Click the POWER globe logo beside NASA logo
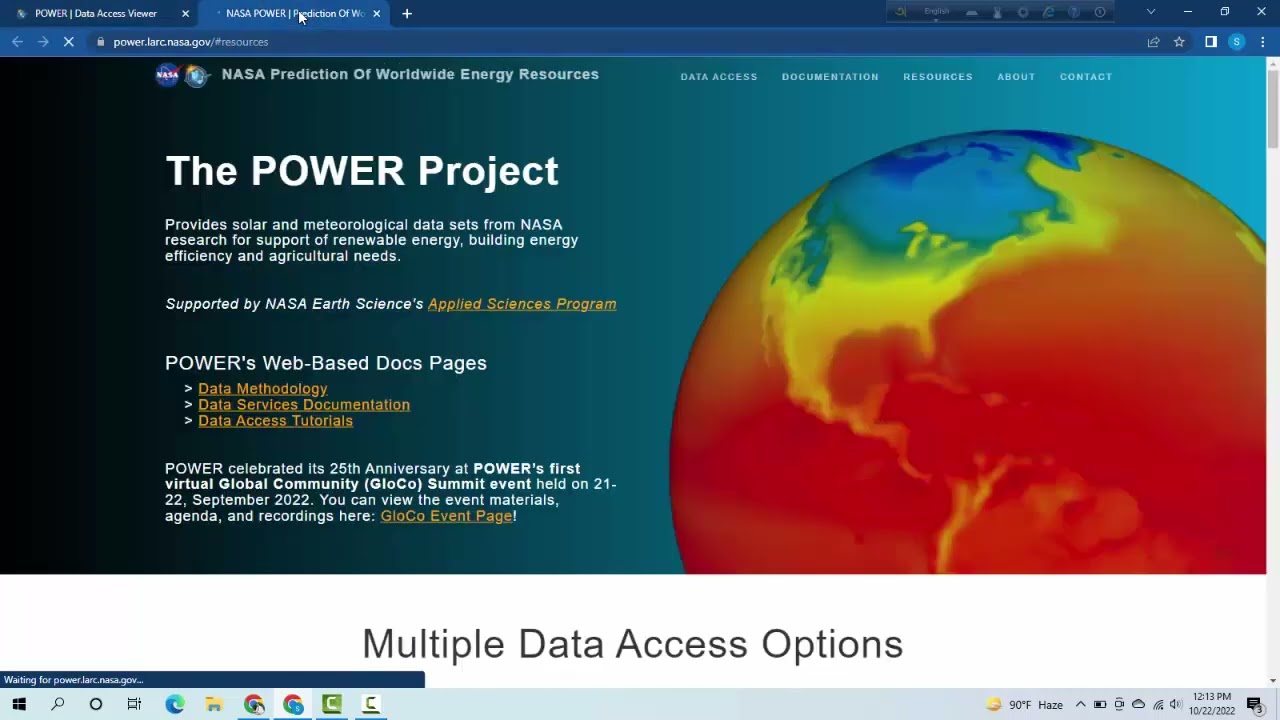The image size is (1280, 720). (x=197, y=76)
